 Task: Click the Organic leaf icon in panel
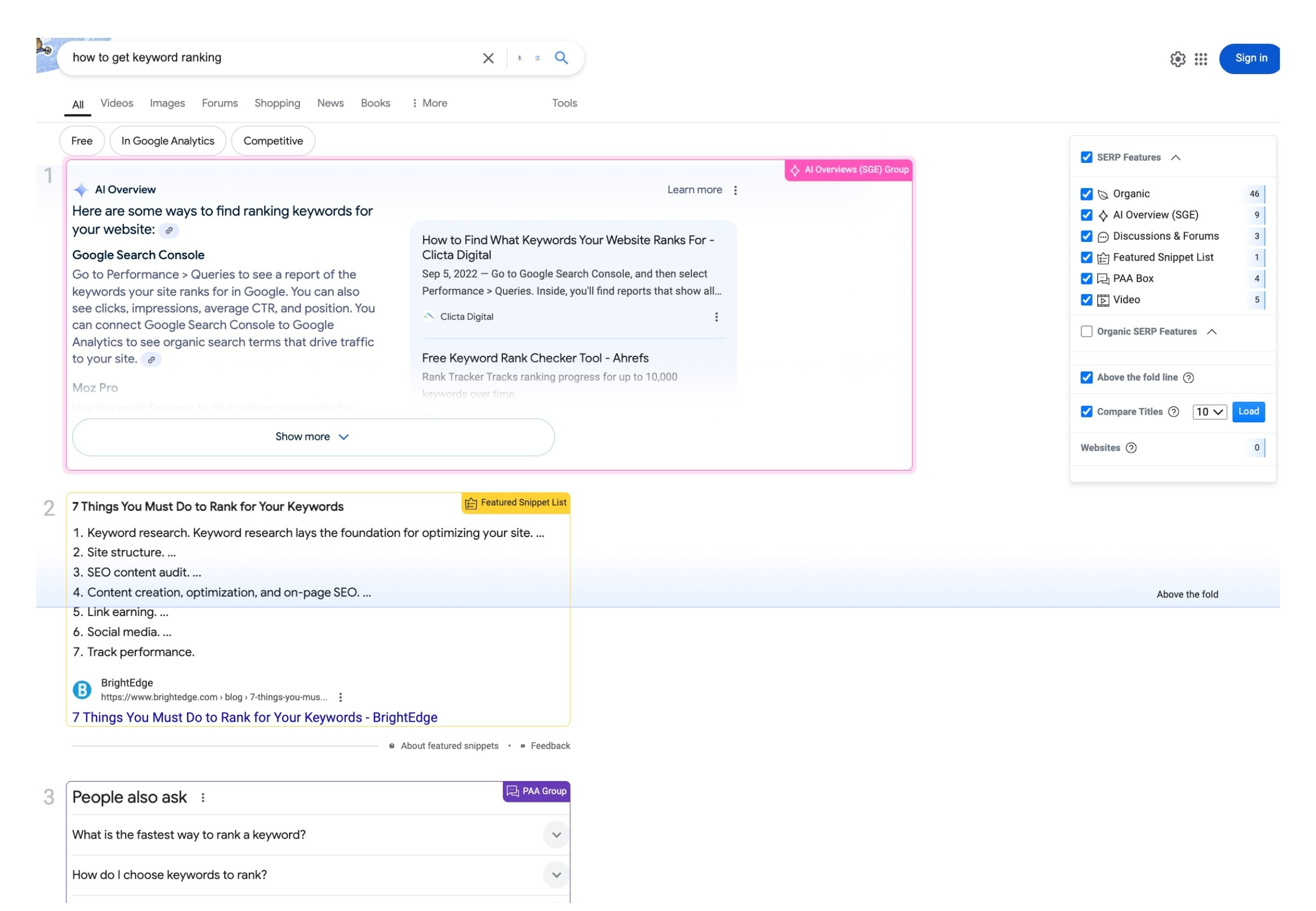(1103, 195)
